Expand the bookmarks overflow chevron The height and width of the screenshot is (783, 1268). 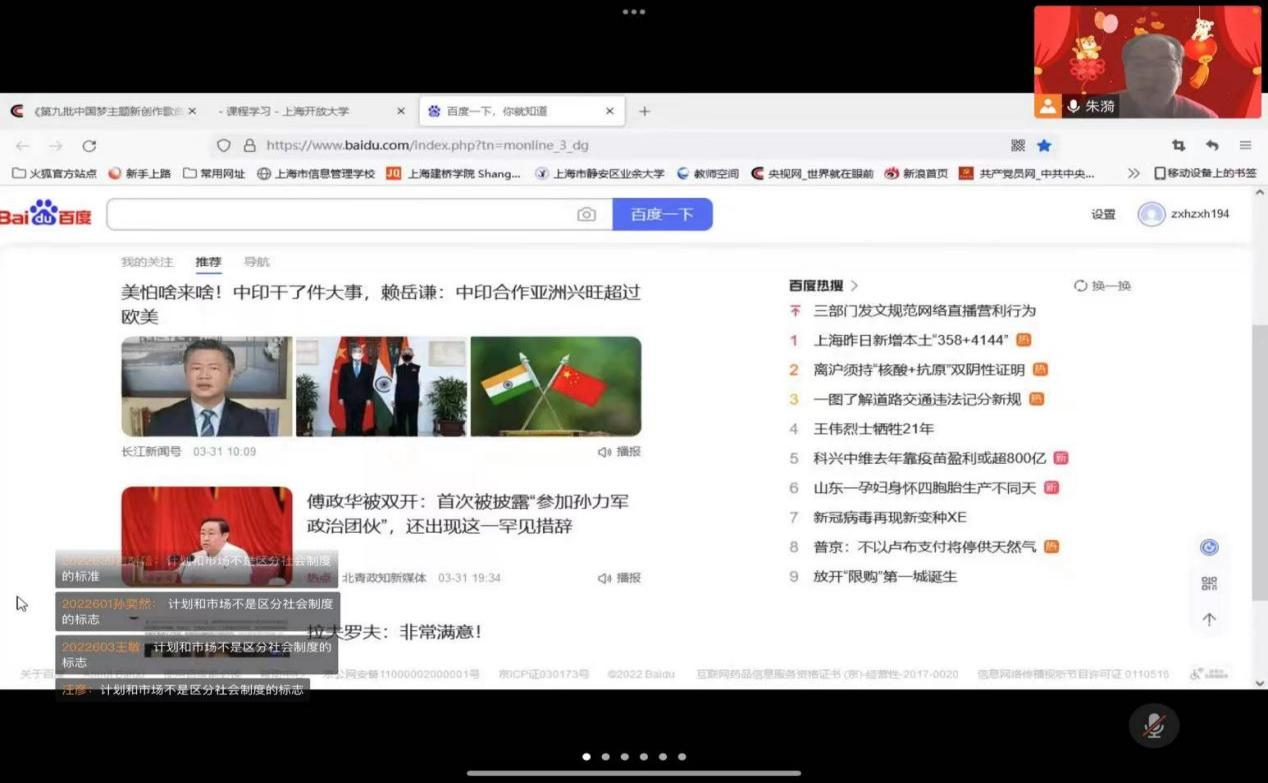pos(1133,173)
